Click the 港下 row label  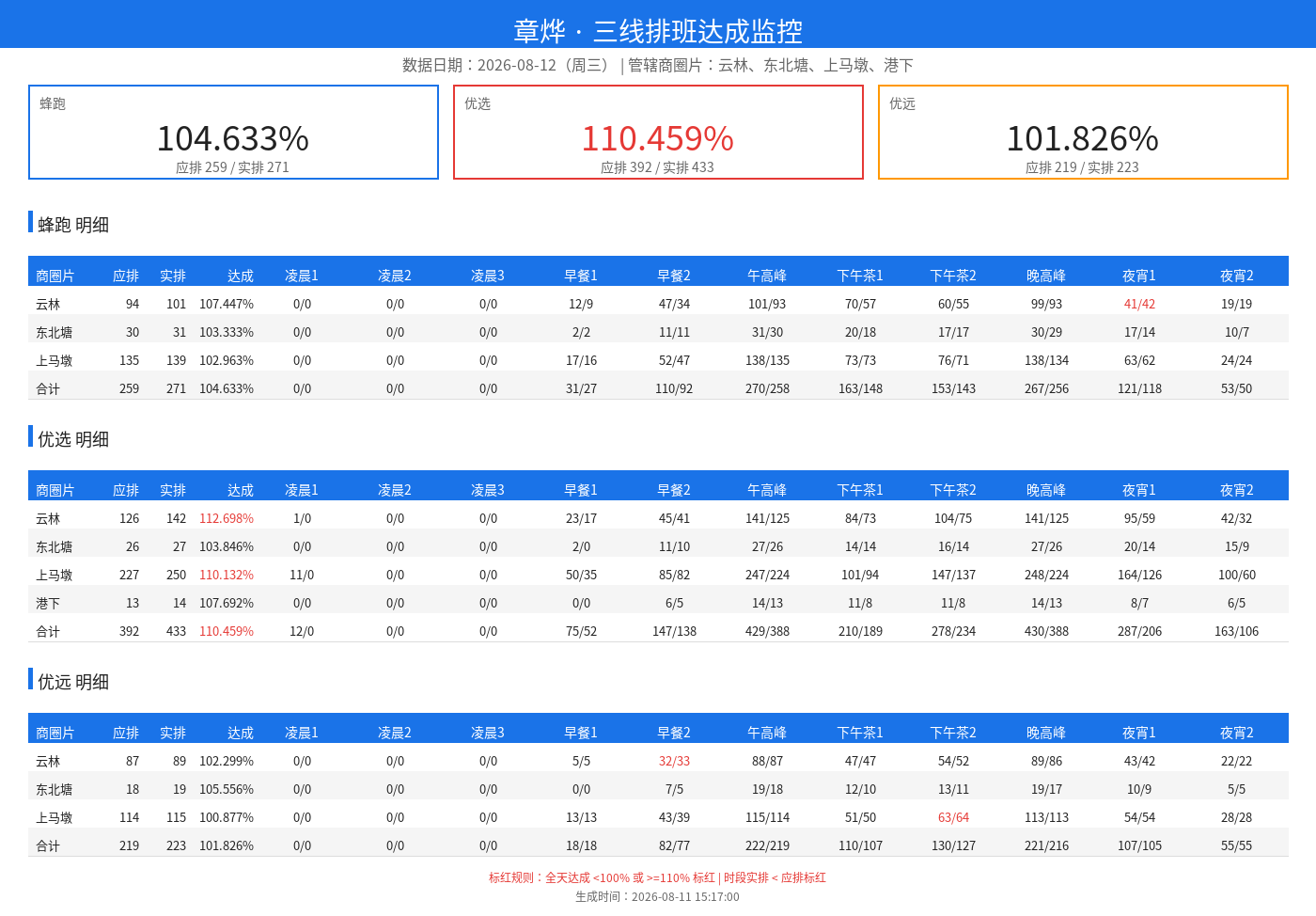click(48, 603)
